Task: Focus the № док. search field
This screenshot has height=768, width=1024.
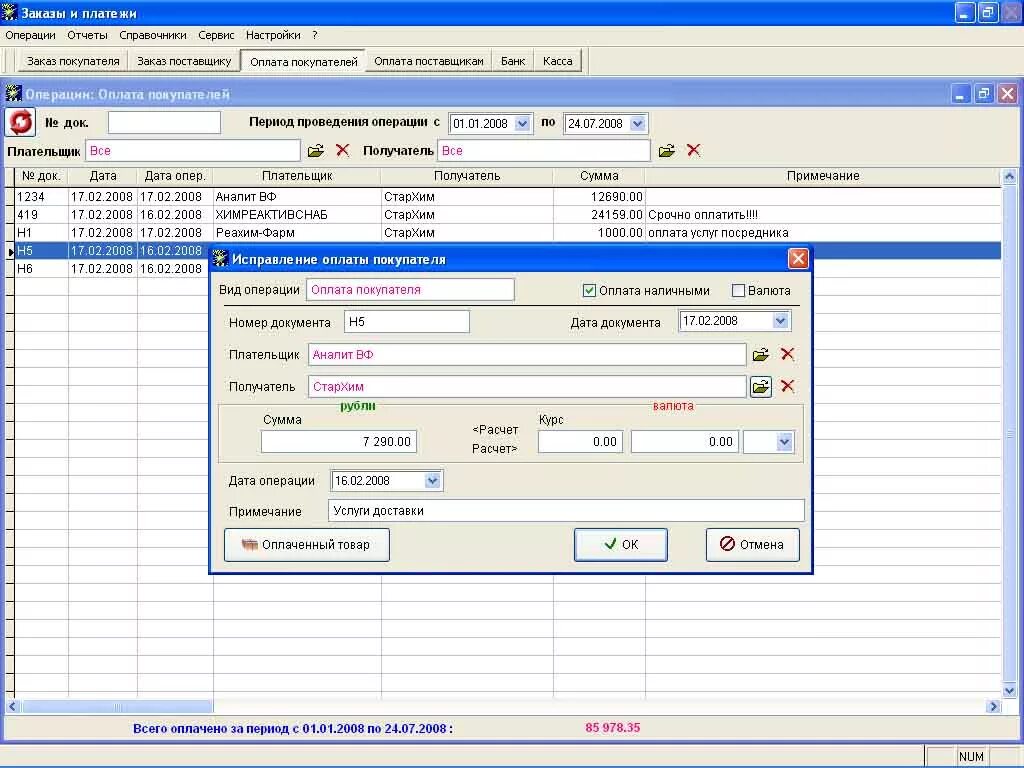Action: [165, 122]
